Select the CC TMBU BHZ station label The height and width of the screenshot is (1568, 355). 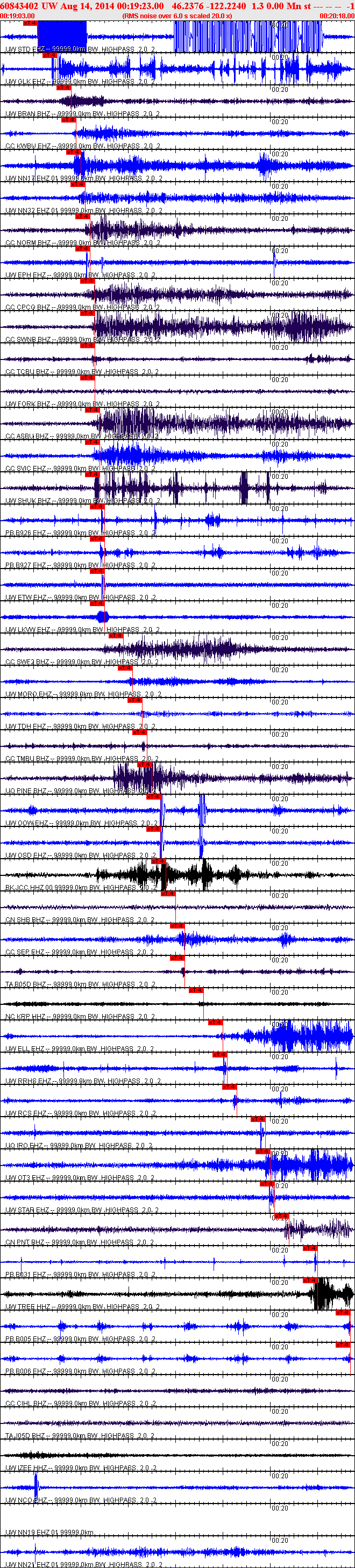click(83, 759)
